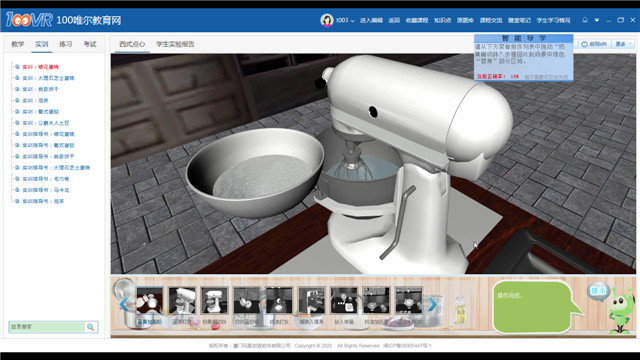Show next recipe steps with right arrow

coord(433,304)
